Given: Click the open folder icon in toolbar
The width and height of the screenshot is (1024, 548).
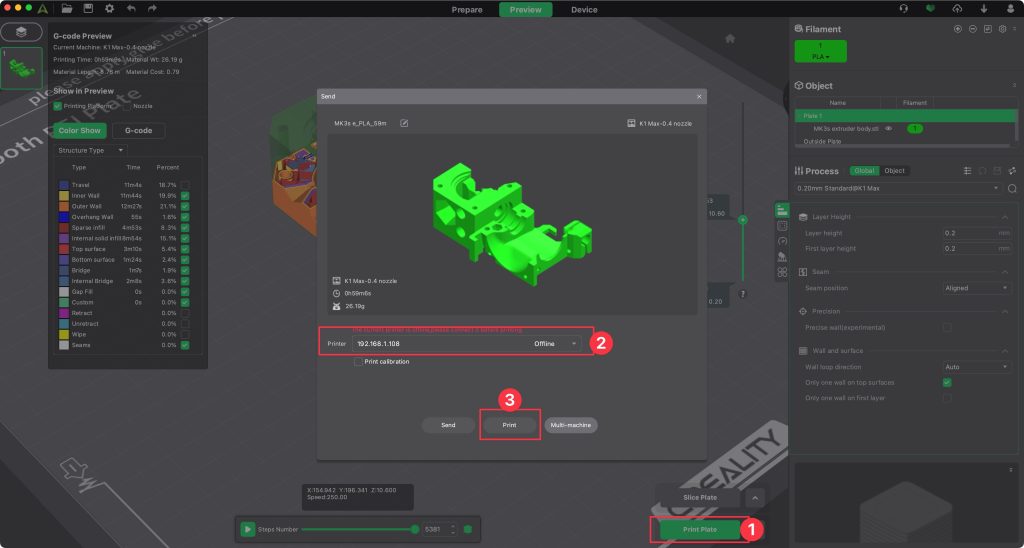Looking at the screenshot, I should (x=67, y=9).
